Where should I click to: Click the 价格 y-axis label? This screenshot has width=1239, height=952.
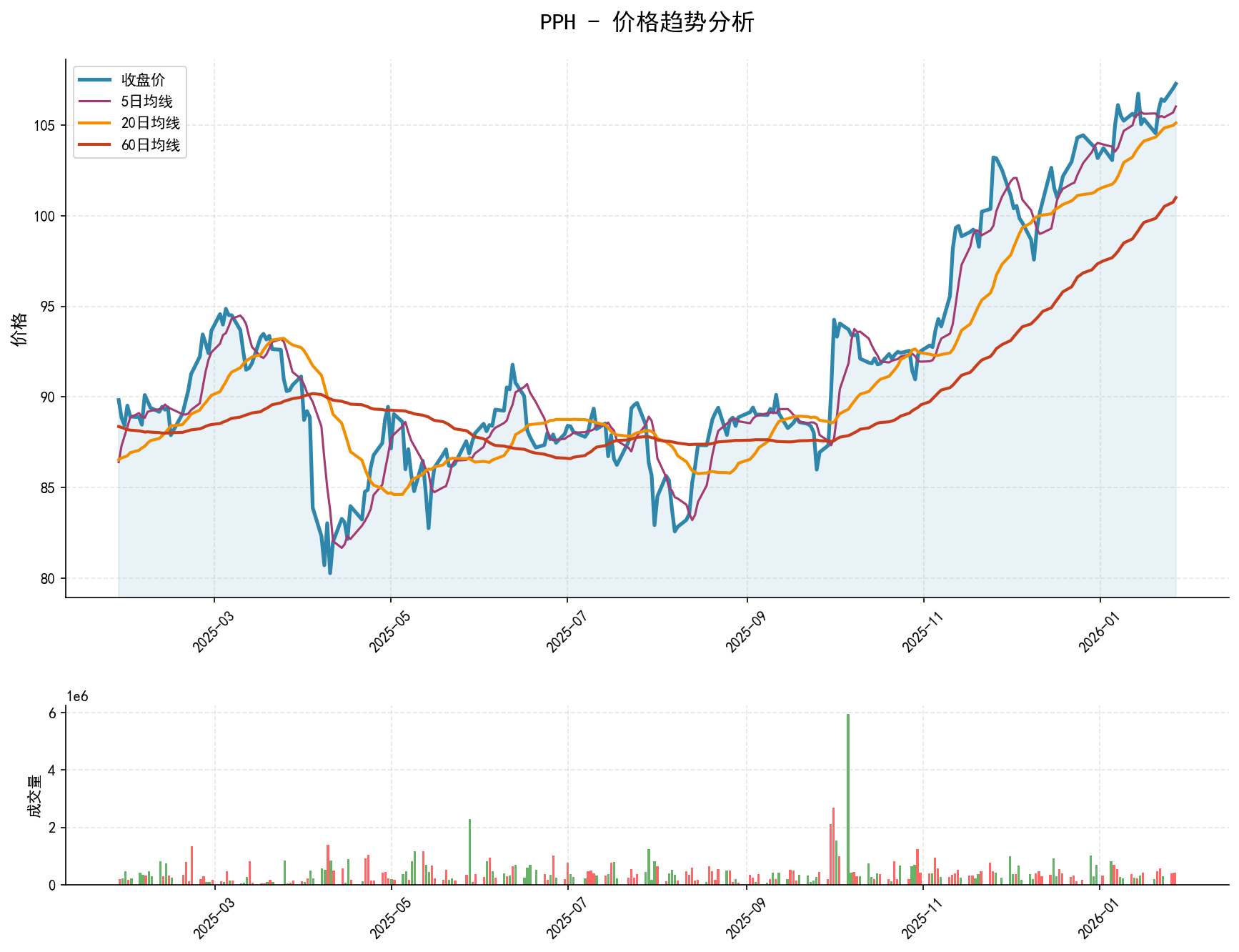(20, 329)
